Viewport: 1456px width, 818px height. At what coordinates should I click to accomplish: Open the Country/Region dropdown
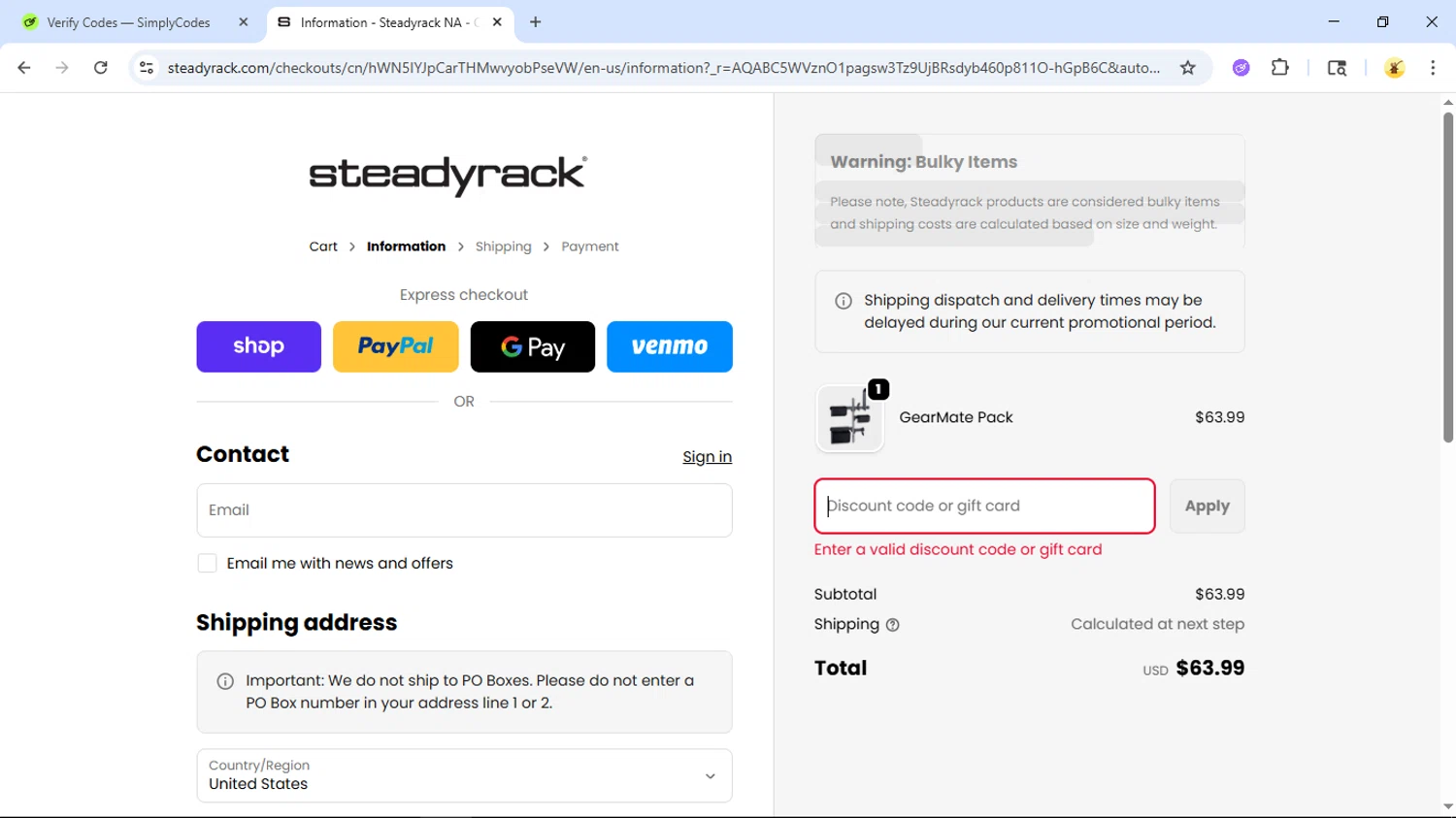(464, 775)
